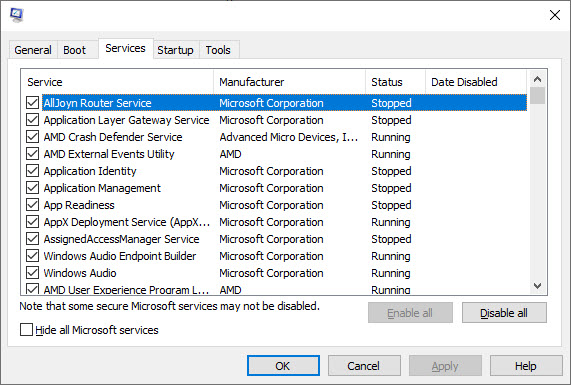Click the scrollbar up arrow
The image size is (571, 385).
[x=537, y=79]
